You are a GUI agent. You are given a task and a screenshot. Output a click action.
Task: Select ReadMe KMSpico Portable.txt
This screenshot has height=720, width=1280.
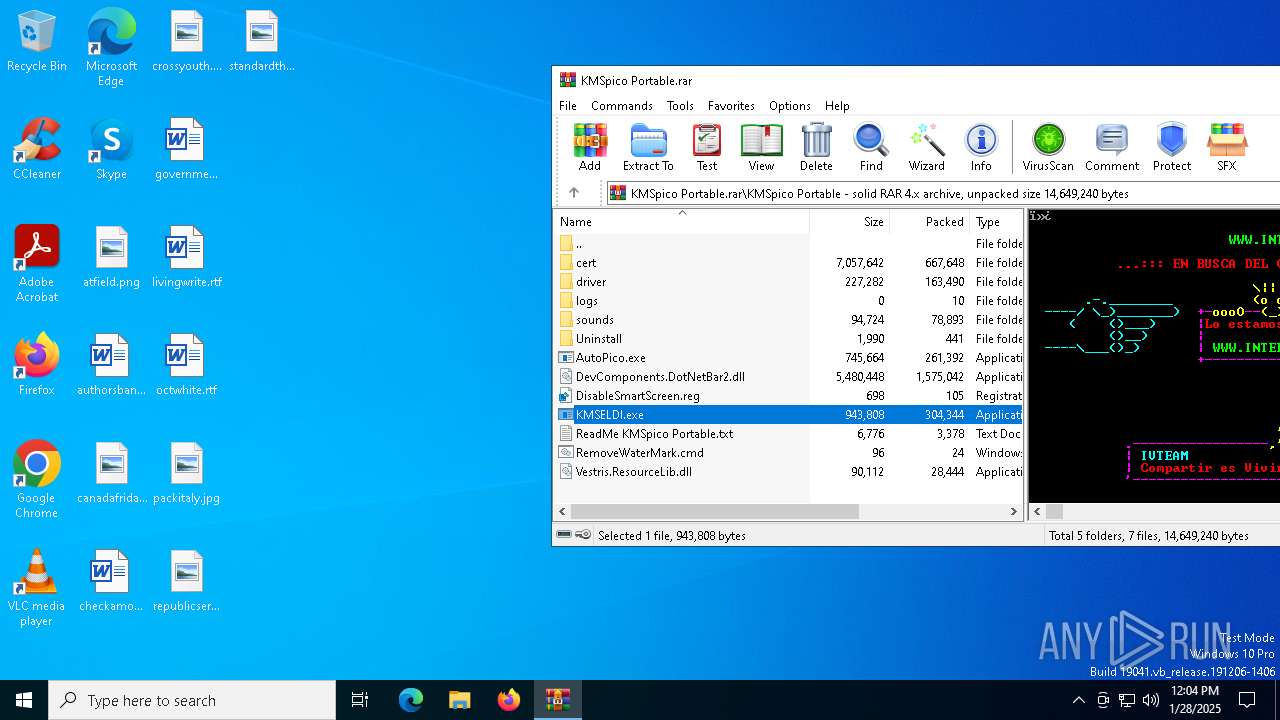click(x=788, y=433)
